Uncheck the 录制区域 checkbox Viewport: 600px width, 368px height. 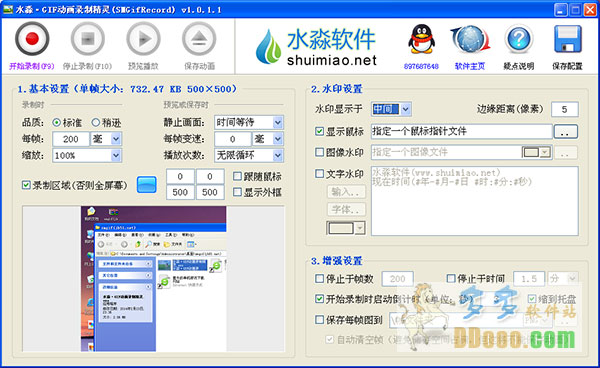[x=26, y=185]
